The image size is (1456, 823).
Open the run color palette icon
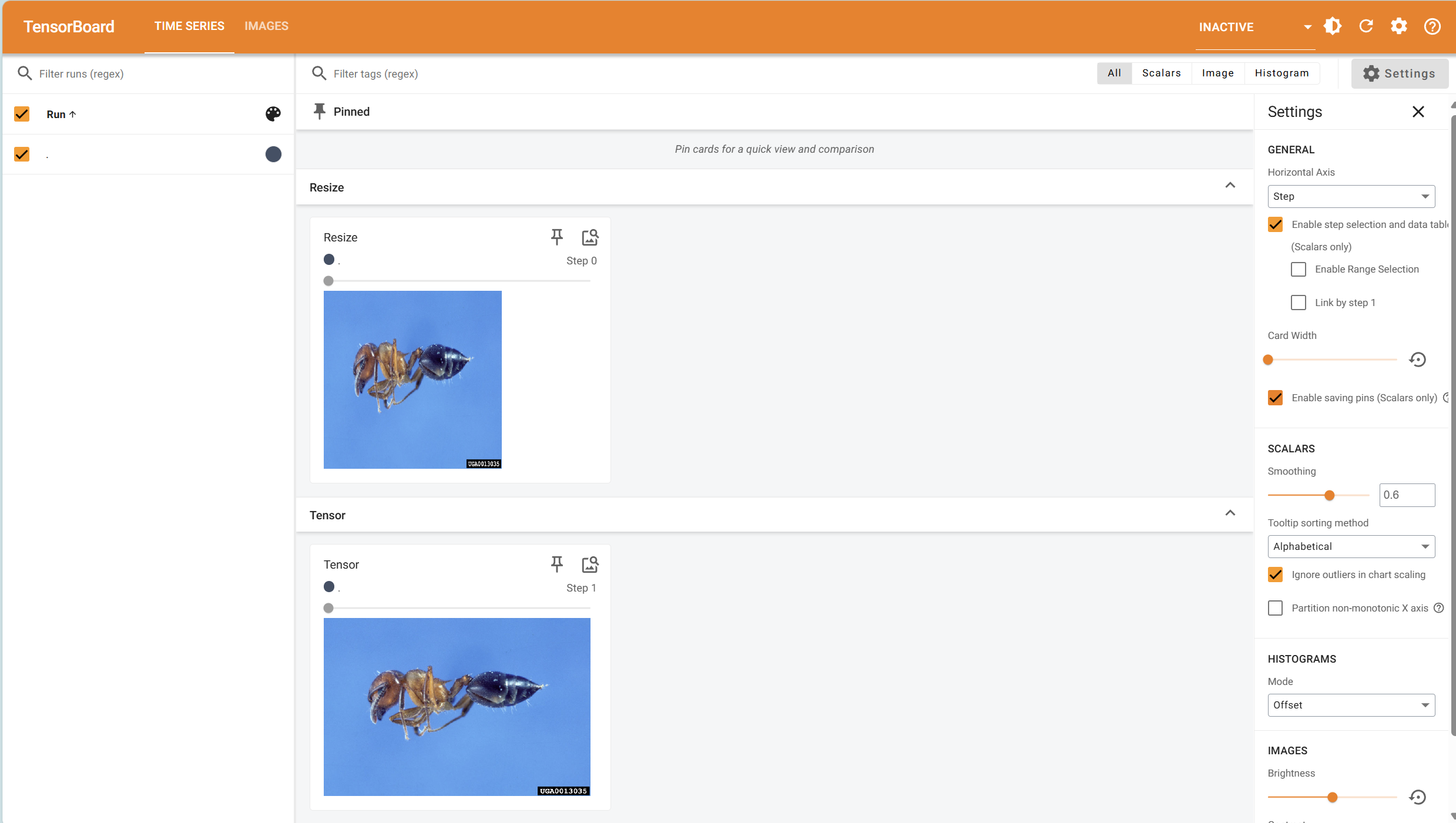click(x=273, y=114)
